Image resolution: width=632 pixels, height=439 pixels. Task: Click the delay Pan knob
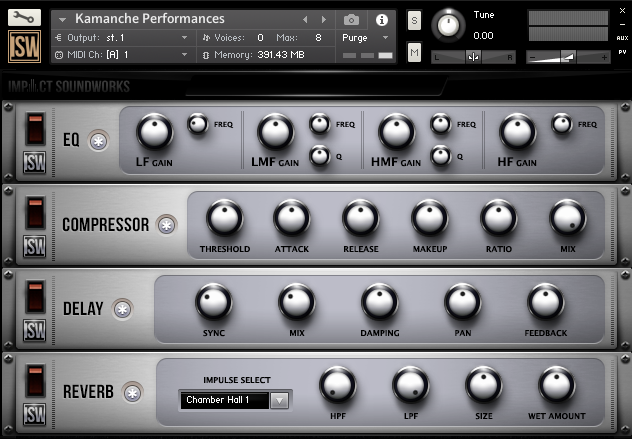click(463, 302)
